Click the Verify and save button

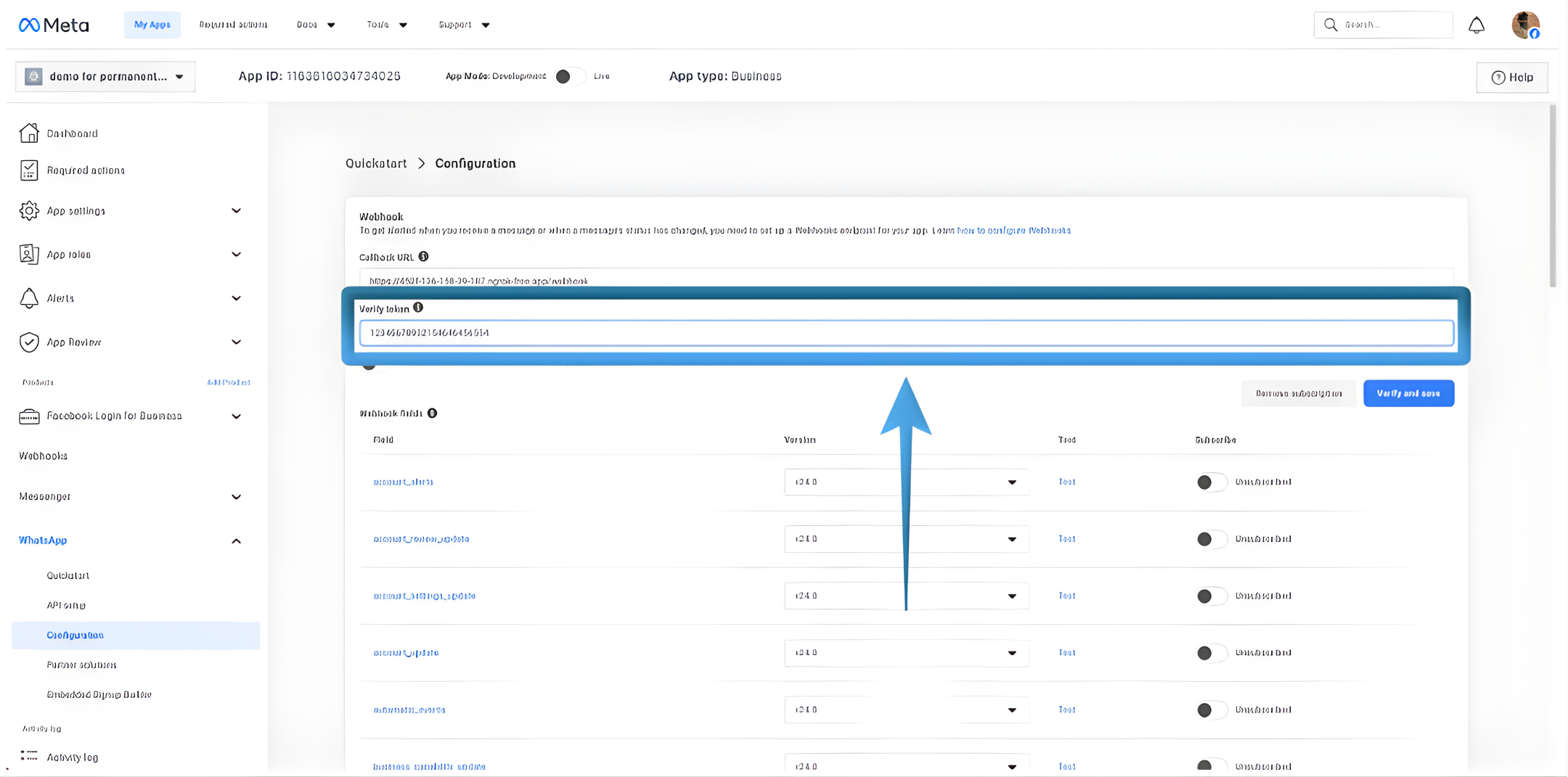coord(1408,393)
